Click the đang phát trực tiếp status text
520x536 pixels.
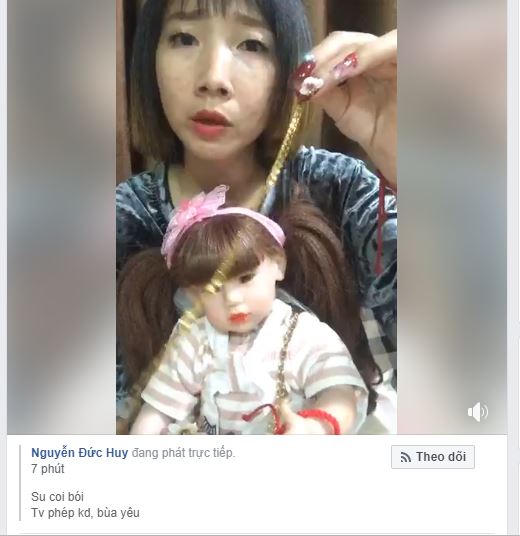[184, 453]
